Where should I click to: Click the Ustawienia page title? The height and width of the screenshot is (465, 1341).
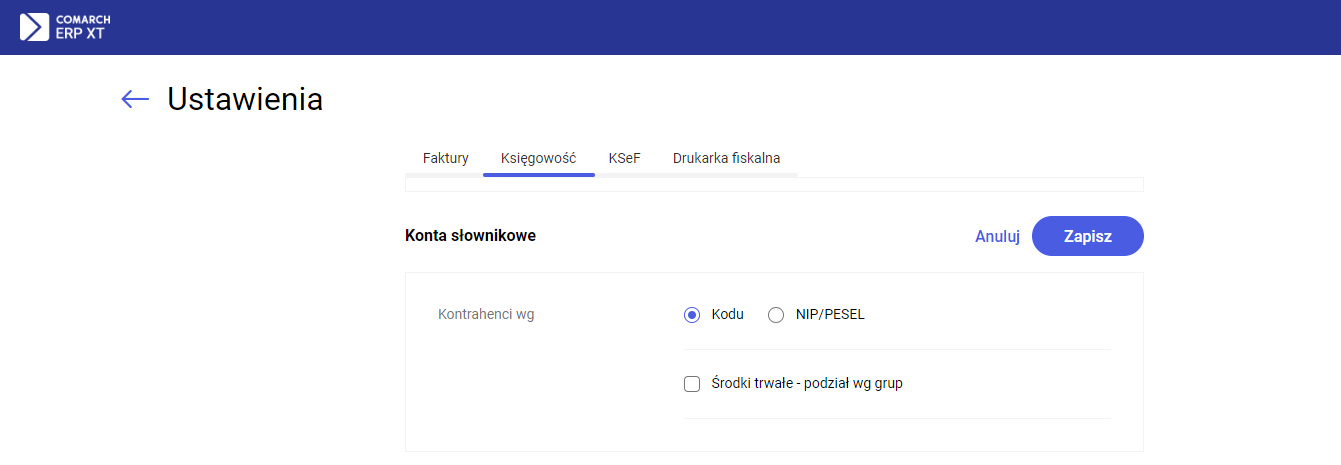pyautogui.click(x=245, y=99)
